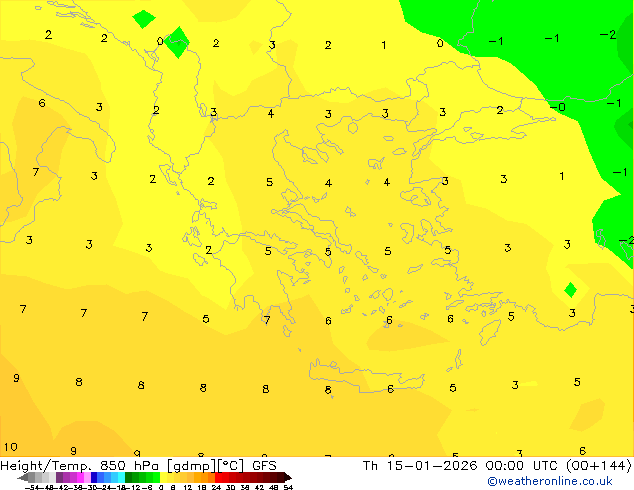
Task: Click the isolated green diamond patch in southeast
Action: [571, 290]
